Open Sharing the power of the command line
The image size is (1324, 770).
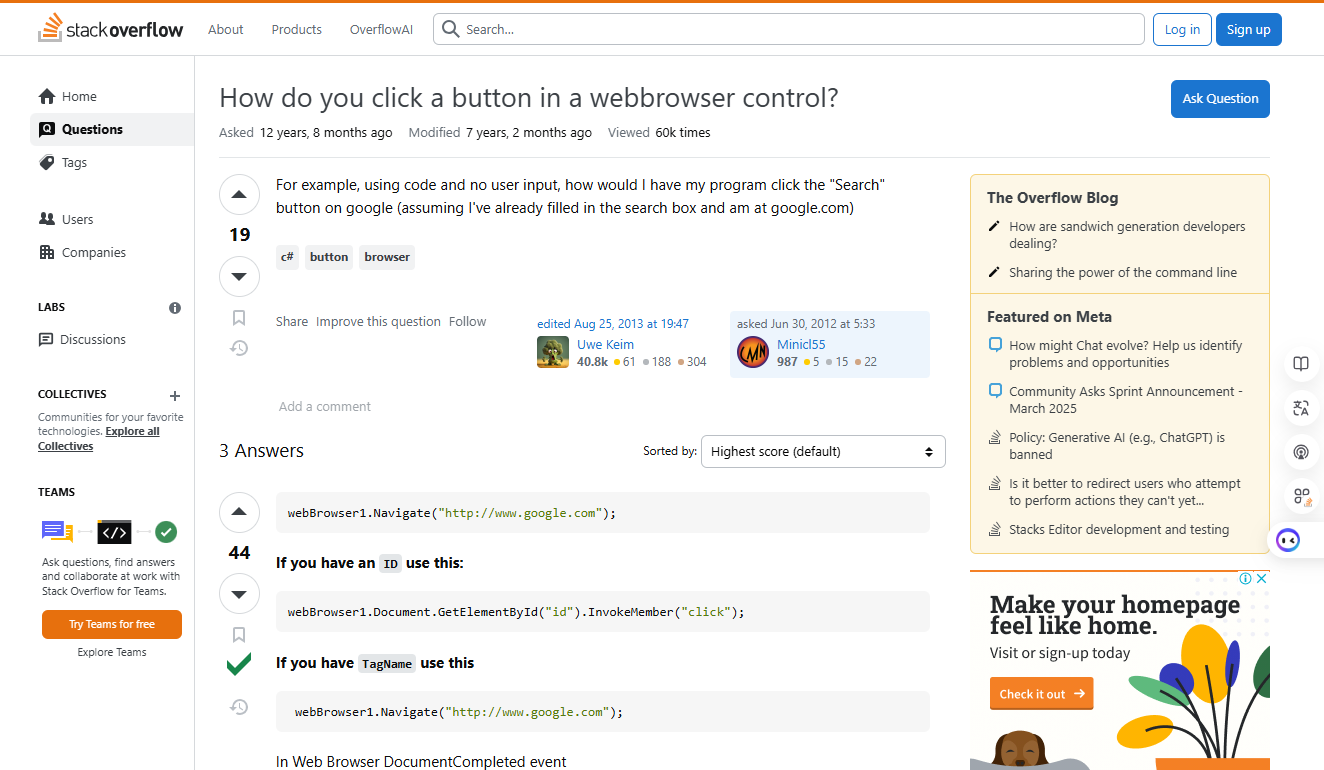[x=1123, y=273]
